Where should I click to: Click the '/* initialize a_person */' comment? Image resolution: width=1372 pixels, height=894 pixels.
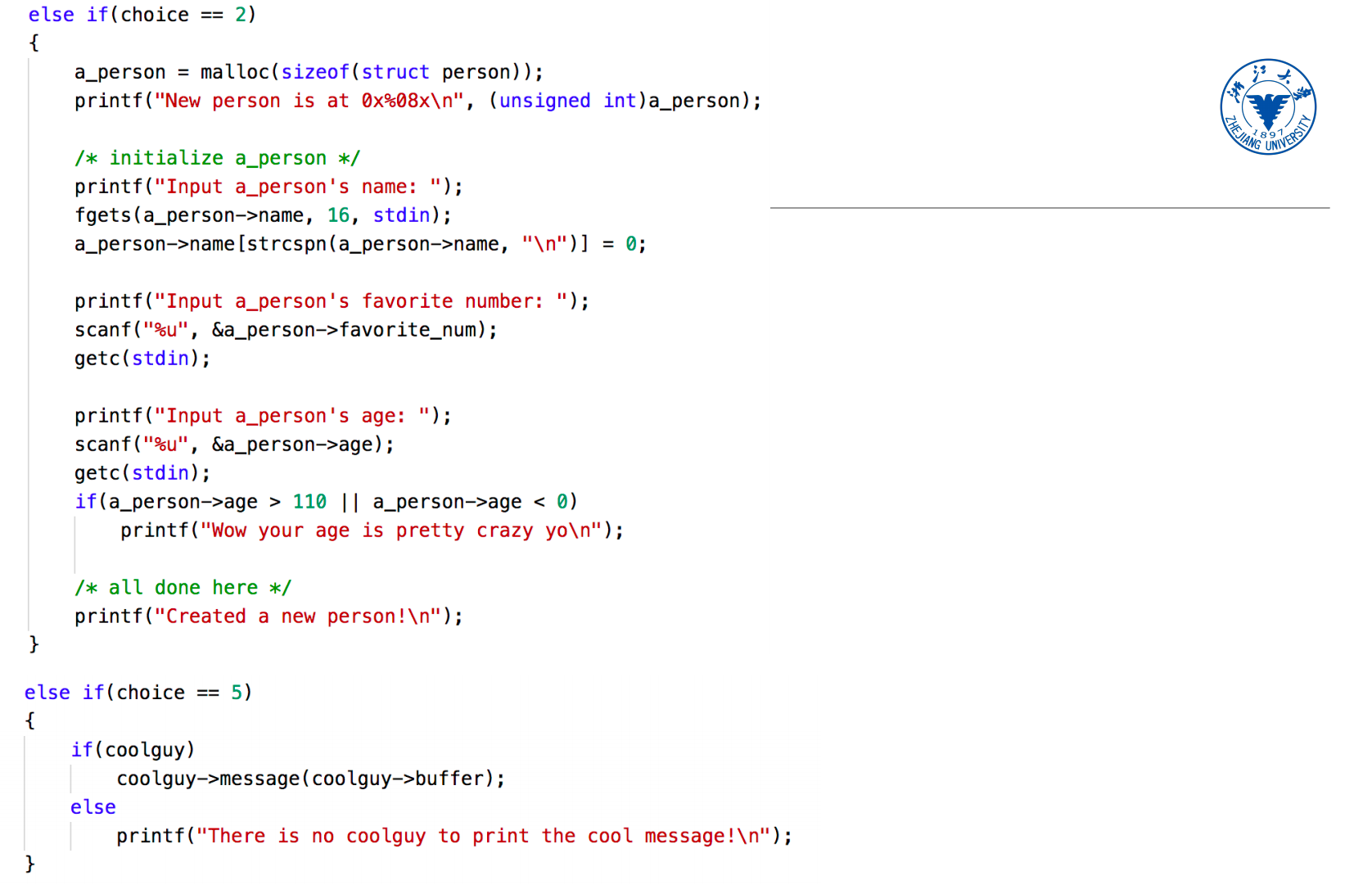point(217,158)
